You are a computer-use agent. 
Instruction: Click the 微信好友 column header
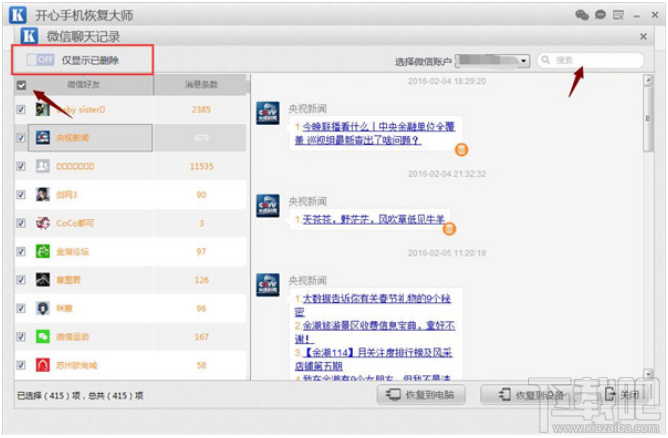click(x=84, y=85)
